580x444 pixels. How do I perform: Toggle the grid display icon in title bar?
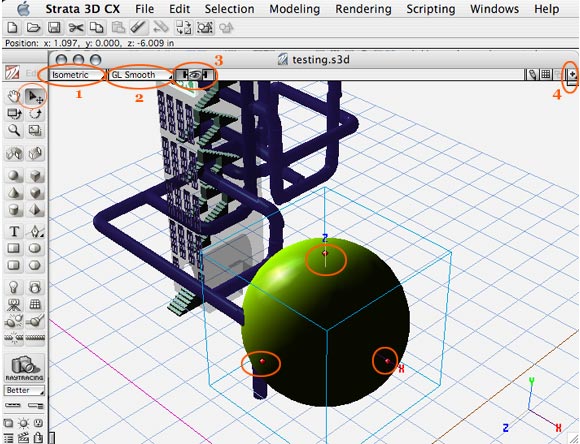(x=546, y=75)
